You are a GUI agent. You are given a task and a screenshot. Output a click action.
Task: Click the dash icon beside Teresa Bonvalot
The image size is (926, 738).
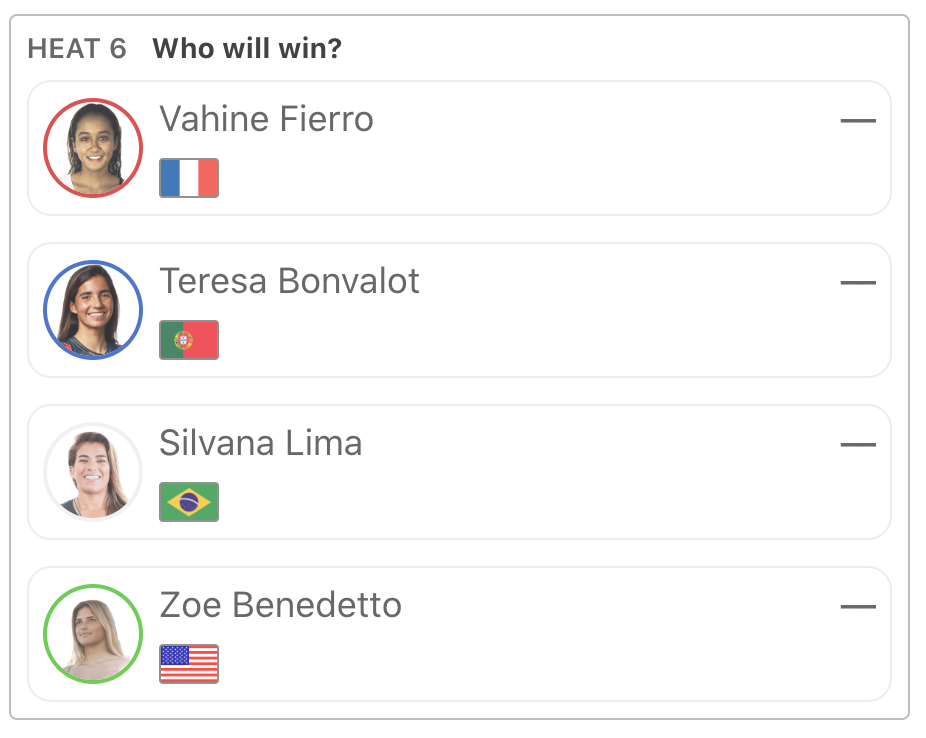coord(858,283)
